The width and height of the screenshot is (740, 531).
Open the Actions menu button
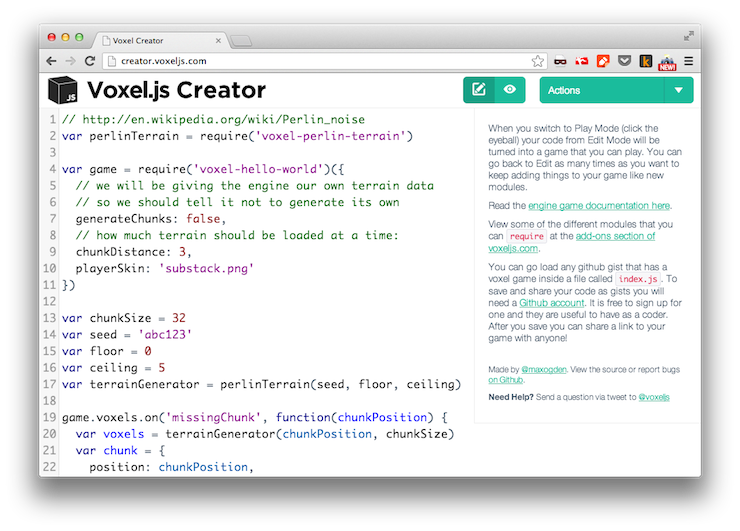pos(602,90)
